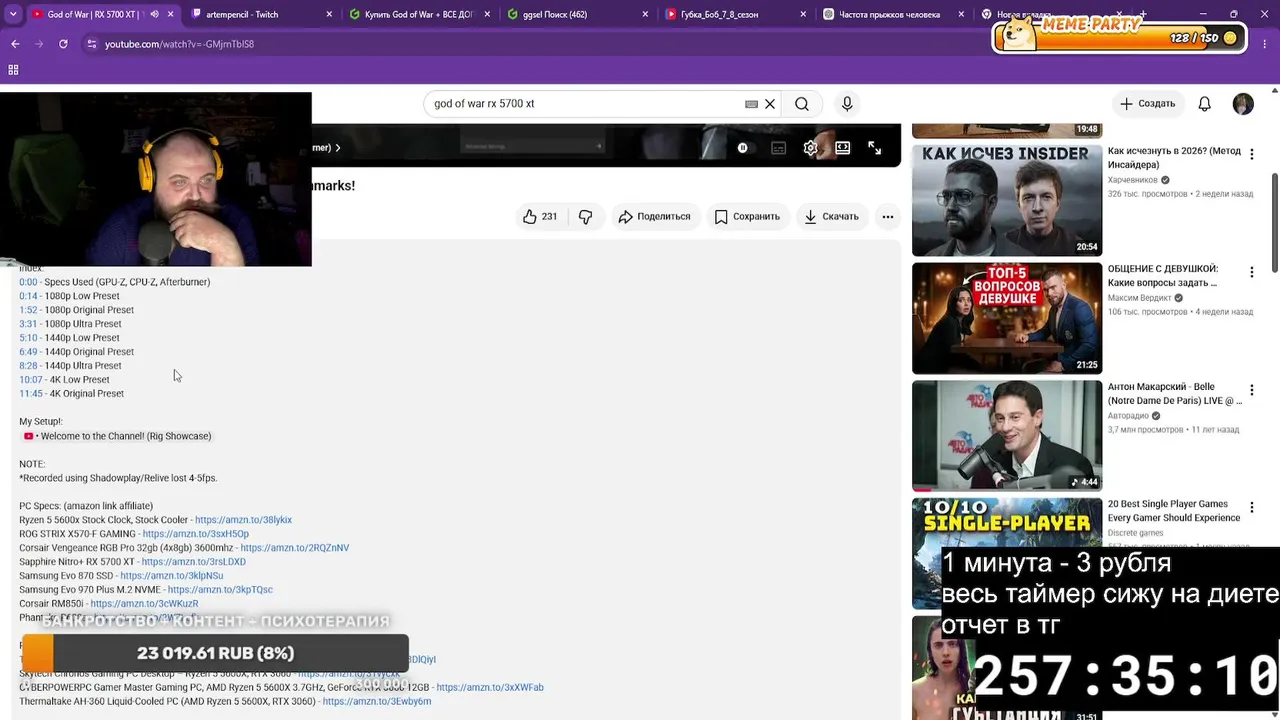Open the apps grid in bookmarks bar
This screenshot has height=720, width=1280.
[x=13, y=70]
